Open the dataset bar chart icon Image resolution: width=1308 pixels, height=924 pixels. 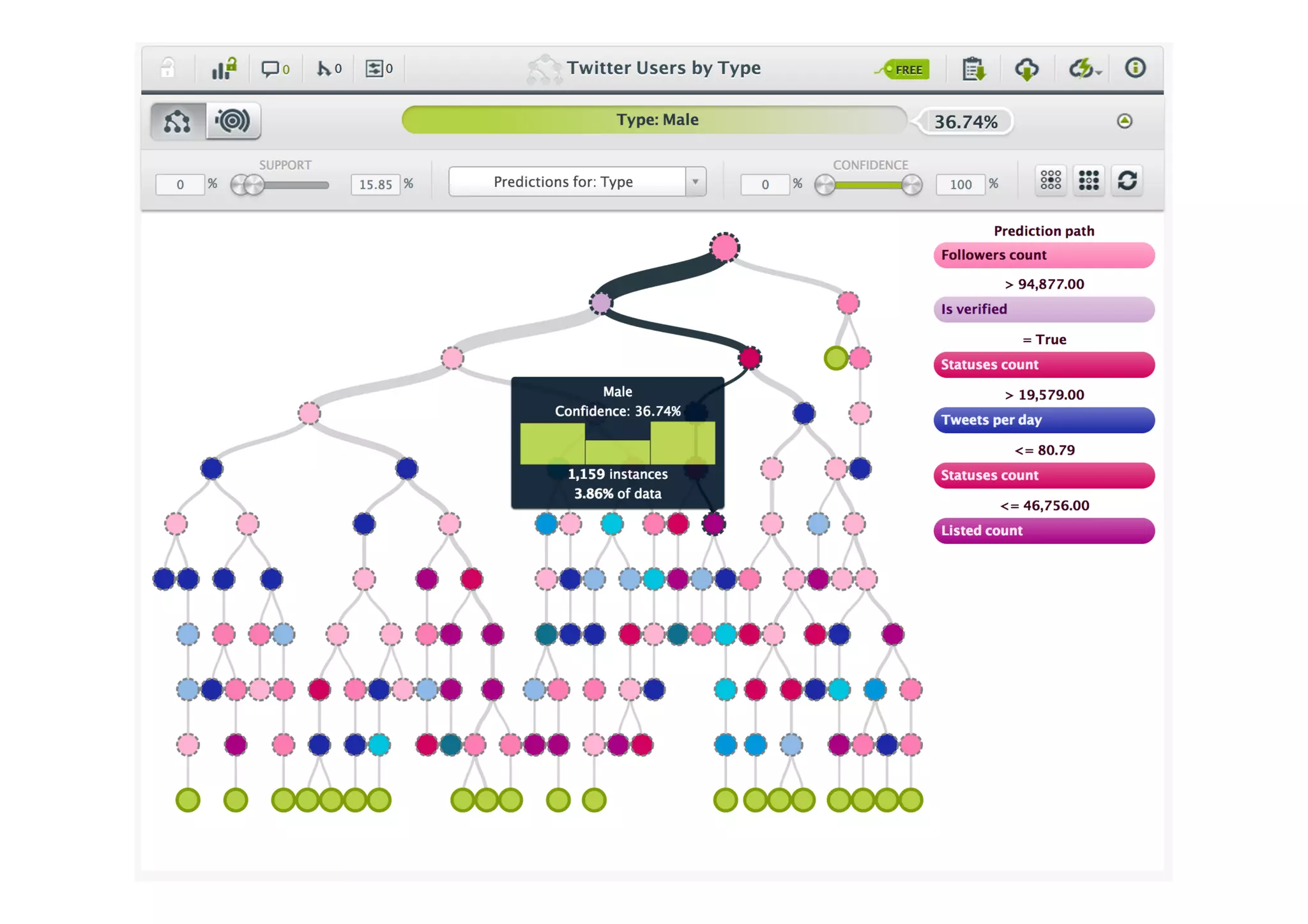click(x=224, y=68)
